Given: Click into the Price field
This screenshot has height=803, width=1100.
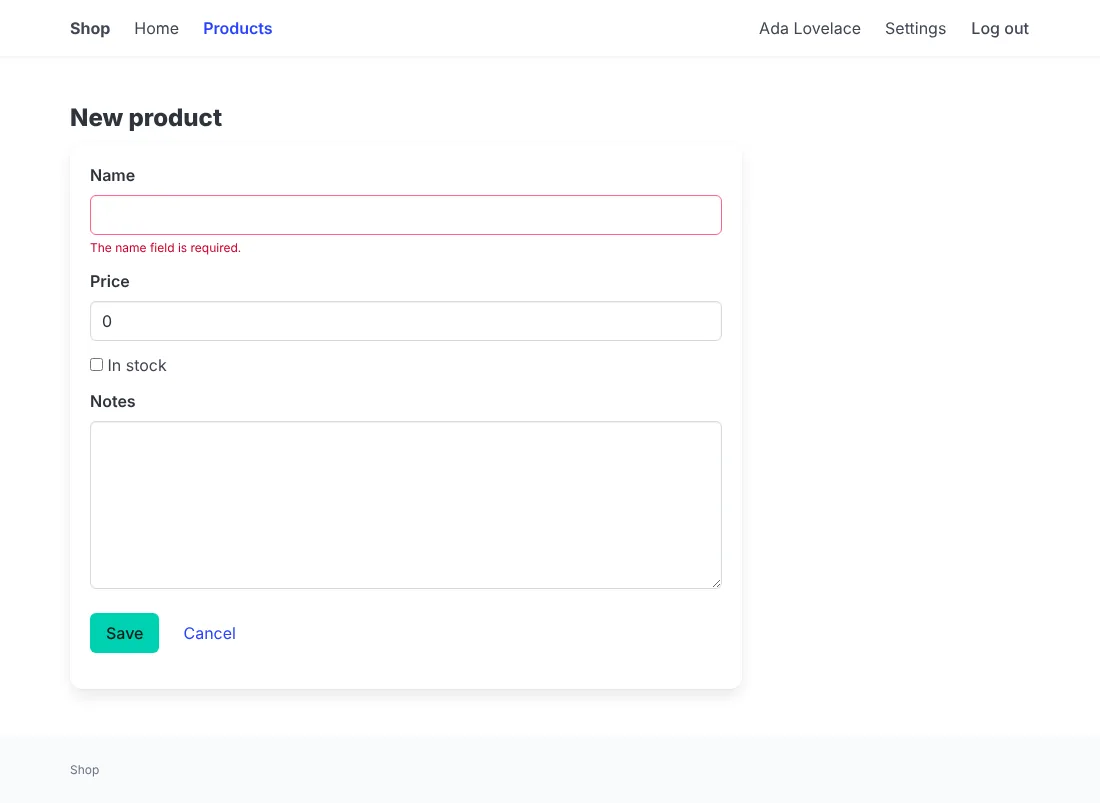Looking at the screenshot, I should coord(405,321).
